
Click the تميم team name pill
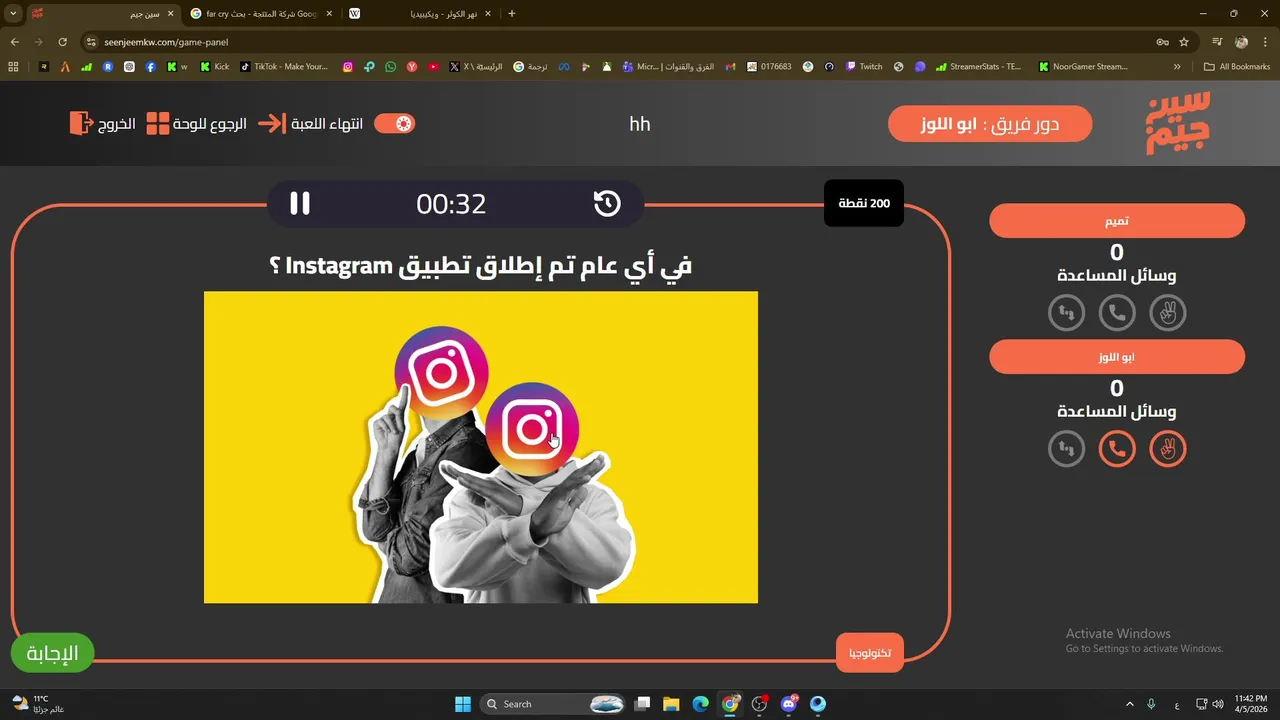tap(1117, 221)
